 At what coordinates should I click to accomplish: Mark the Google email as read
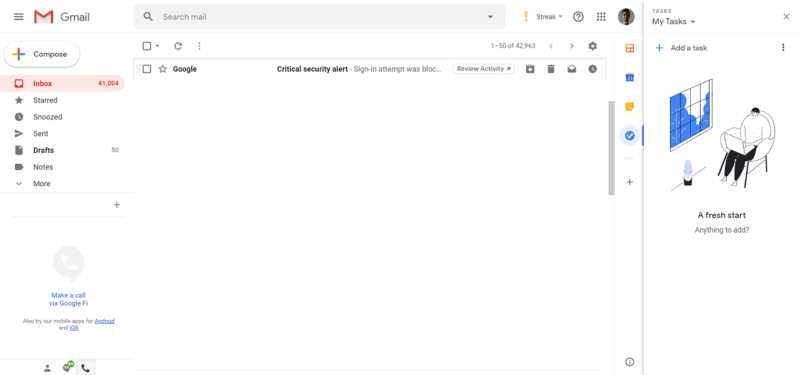click(x=572, y=69)
